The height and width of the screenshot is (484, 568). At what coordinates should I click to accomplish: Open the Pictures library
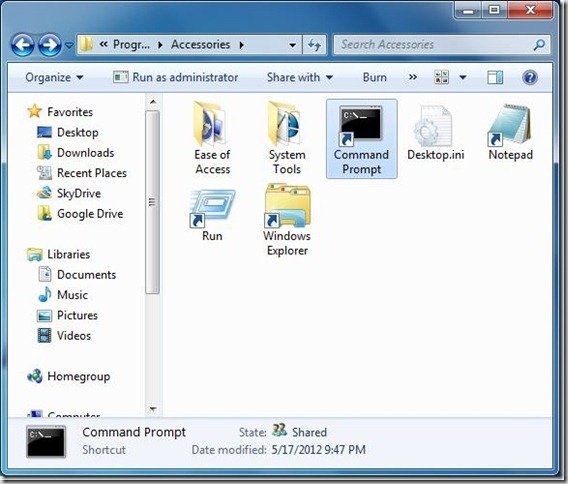click(x=67, y=315)
